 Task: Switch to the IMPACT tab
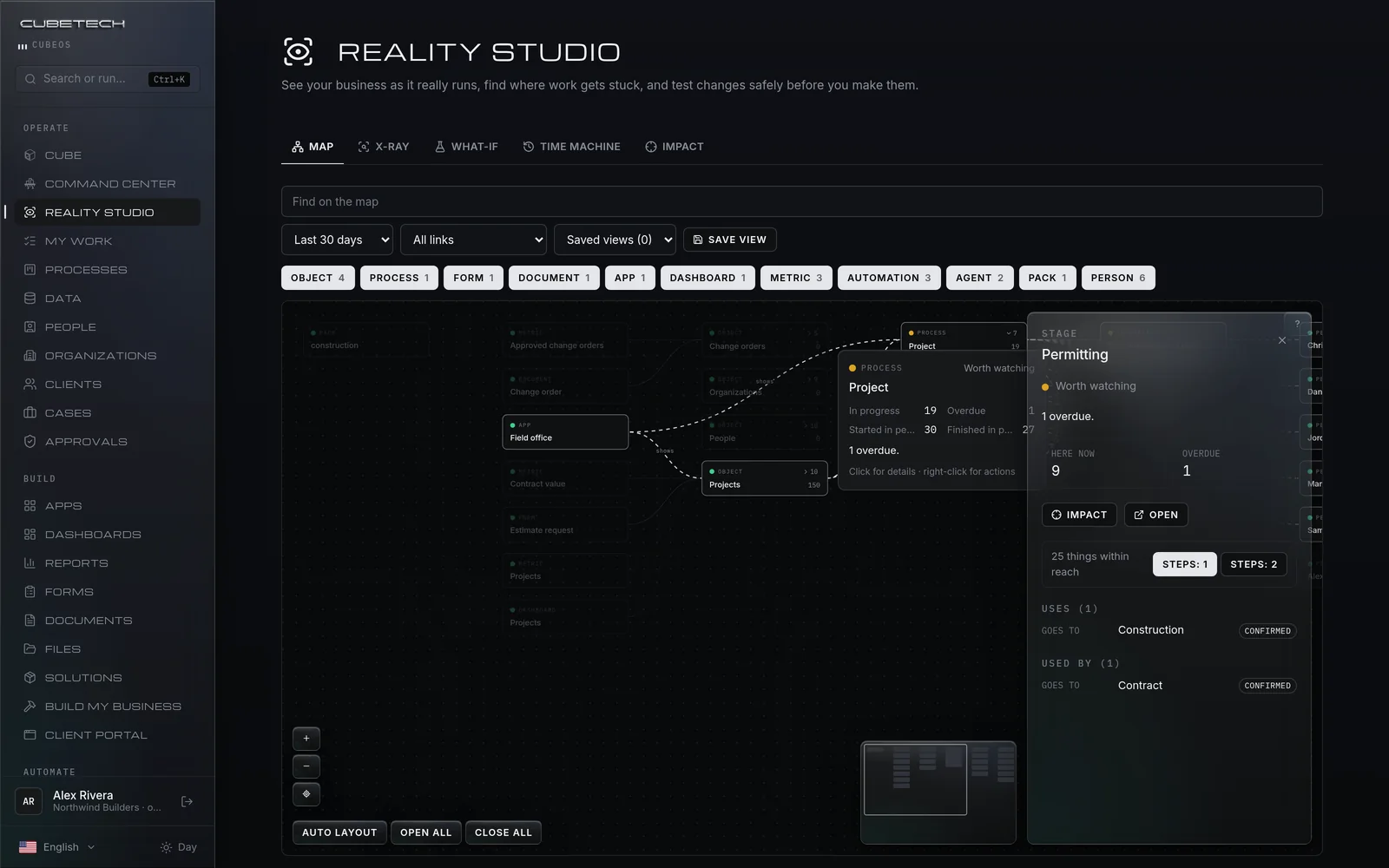pyautogui.click(x=675, y=147)
